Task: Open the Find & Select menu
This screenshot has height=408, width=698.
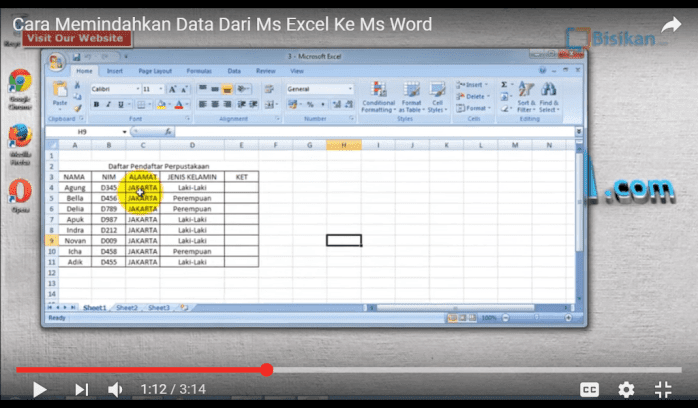Action: 549,97
